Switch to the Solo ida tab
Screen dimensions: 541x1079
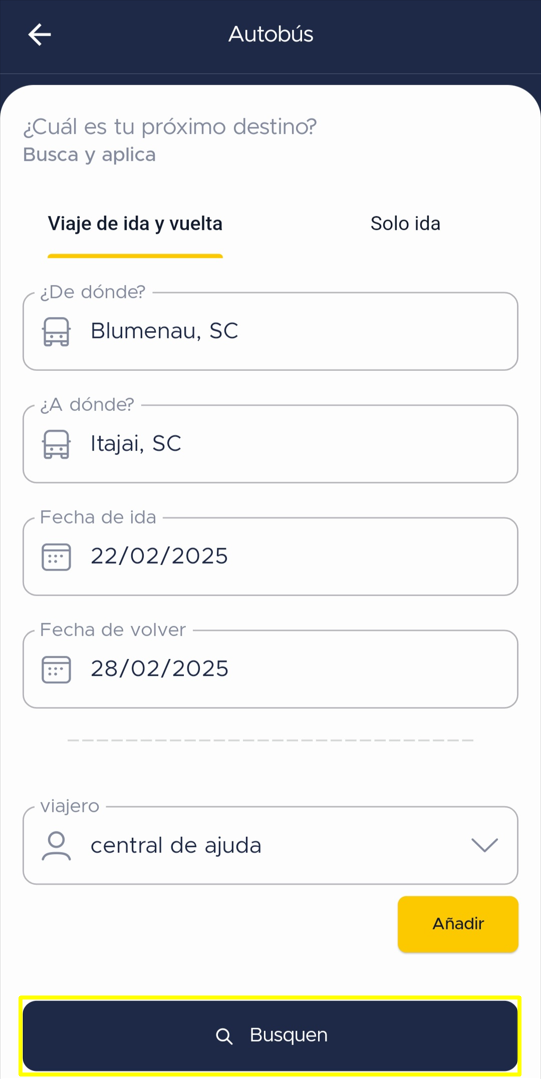coord(405,224)
